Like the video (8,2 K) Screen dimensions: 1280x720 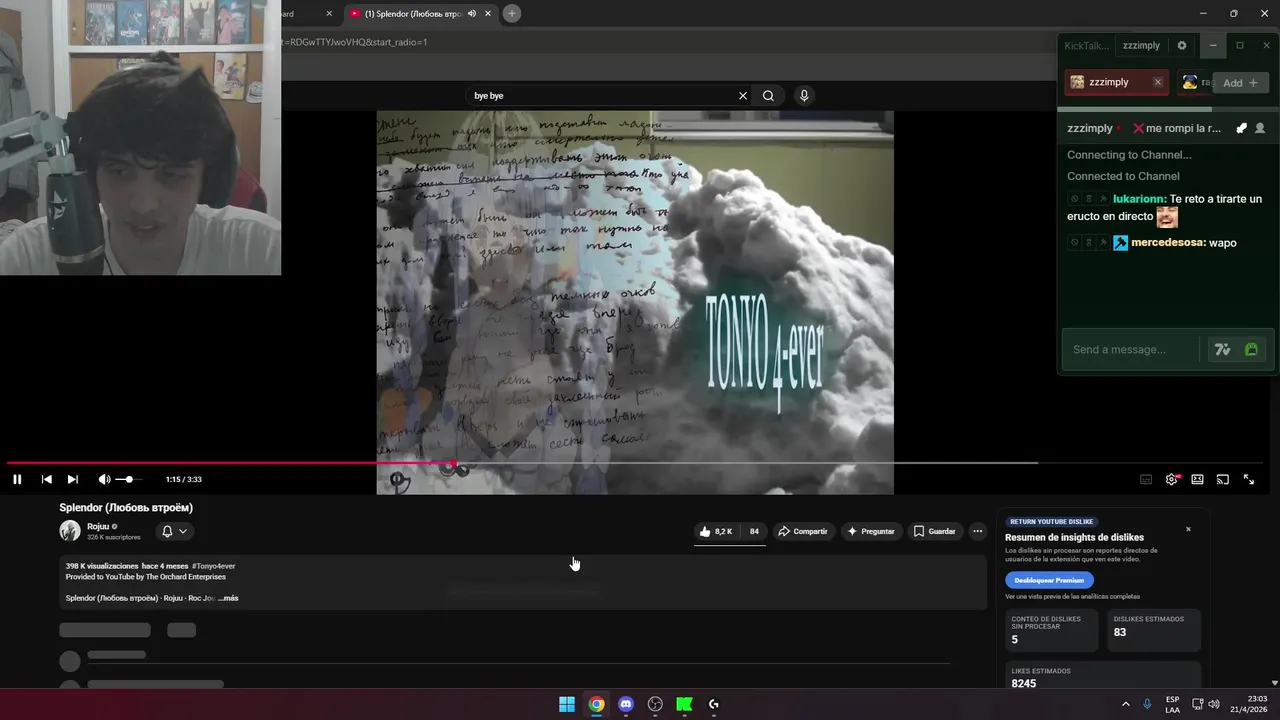pos(718,531)
